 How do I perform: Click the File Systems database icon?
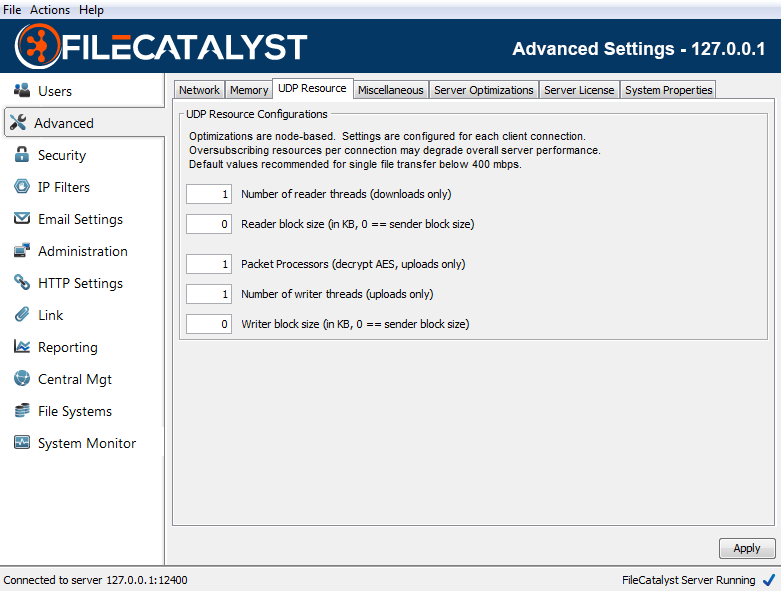pos(22,410)
